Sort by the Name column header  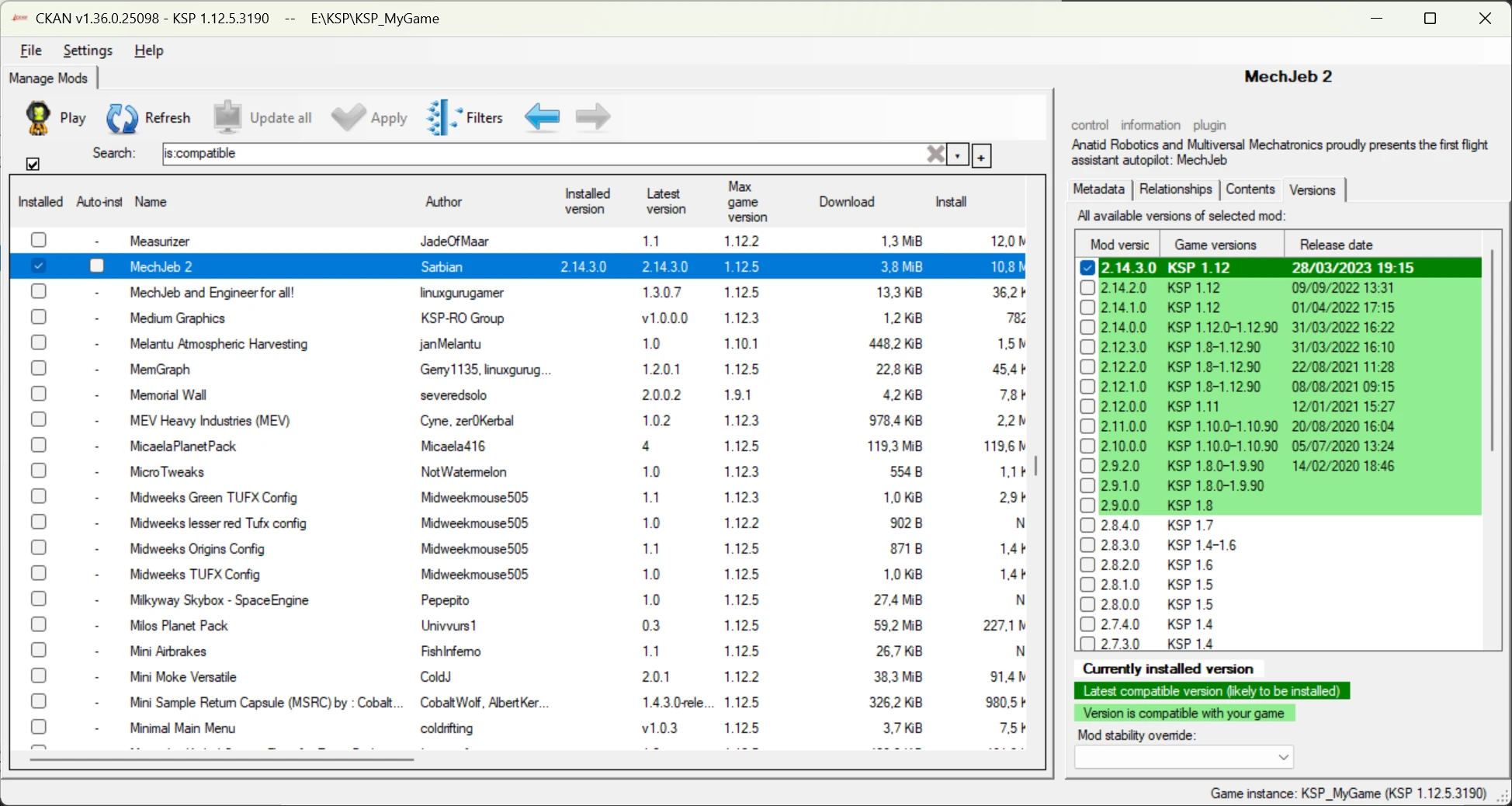pyautogui.click(x=151, y=202)
